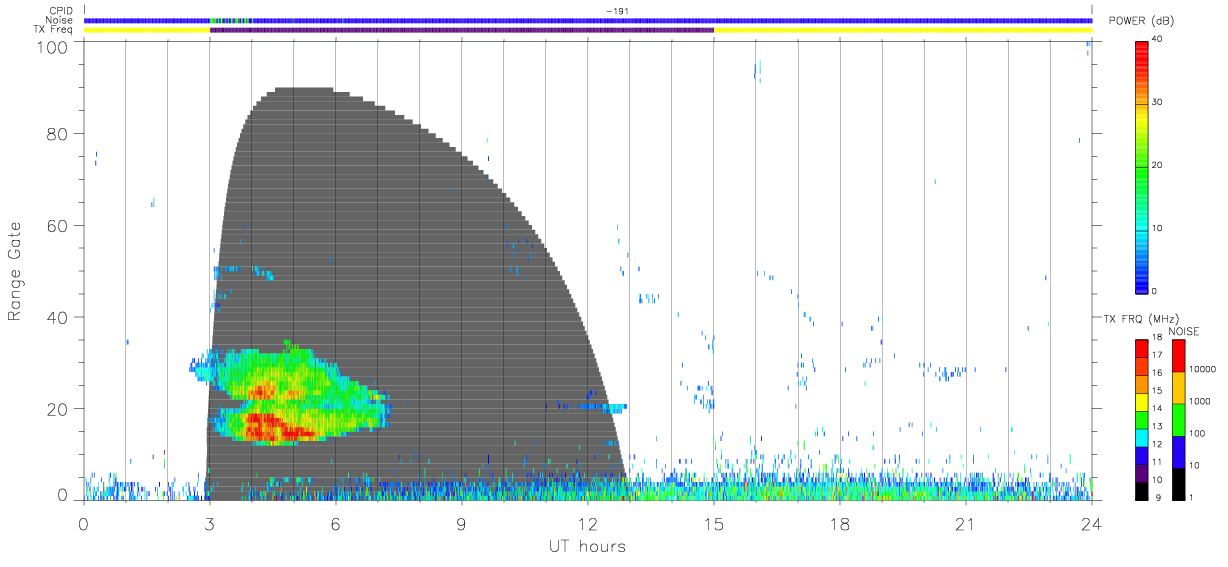The width and height of the screenshot is (1228, 567).
Task: Click the 1000 label on the NOISE legend
Action: 1198,401
